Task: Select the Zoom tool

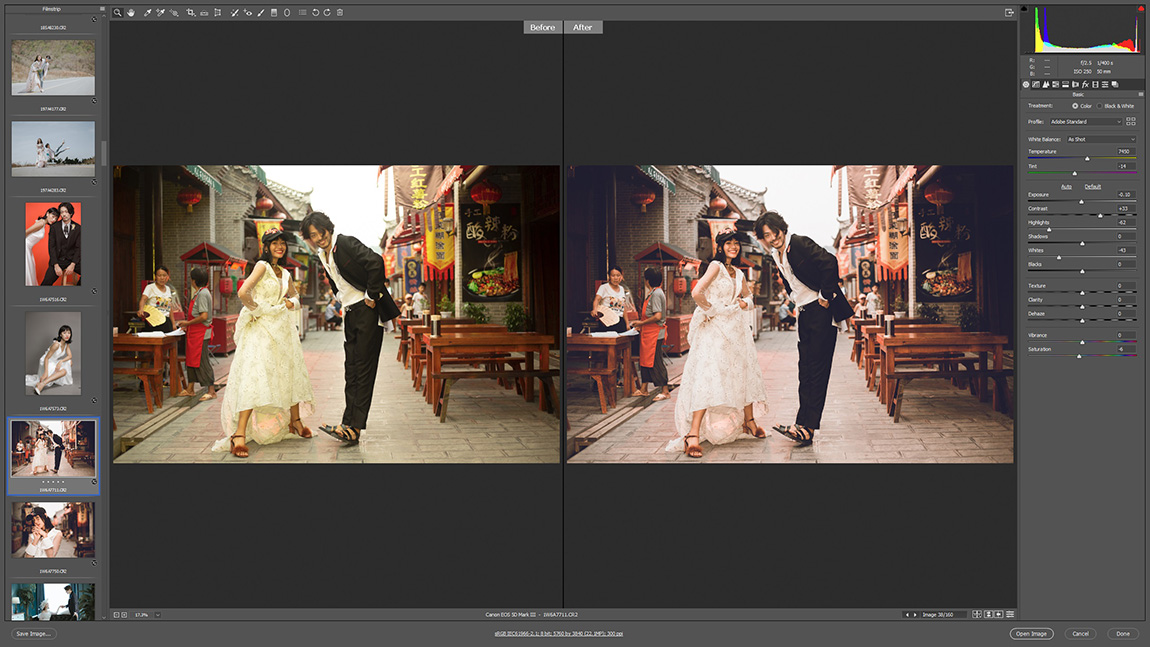Action: [x=117, y=12]
